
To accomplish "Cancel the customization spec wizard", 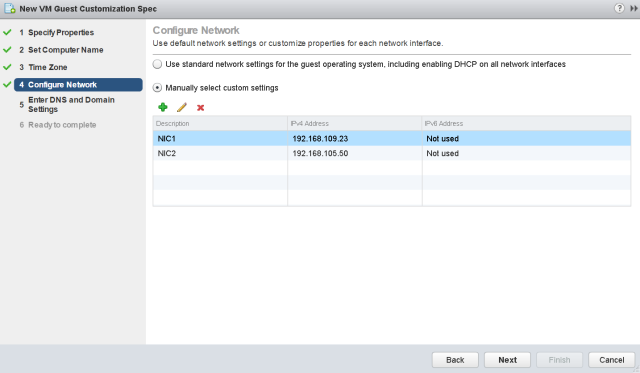I will click(x=611, y=360).
